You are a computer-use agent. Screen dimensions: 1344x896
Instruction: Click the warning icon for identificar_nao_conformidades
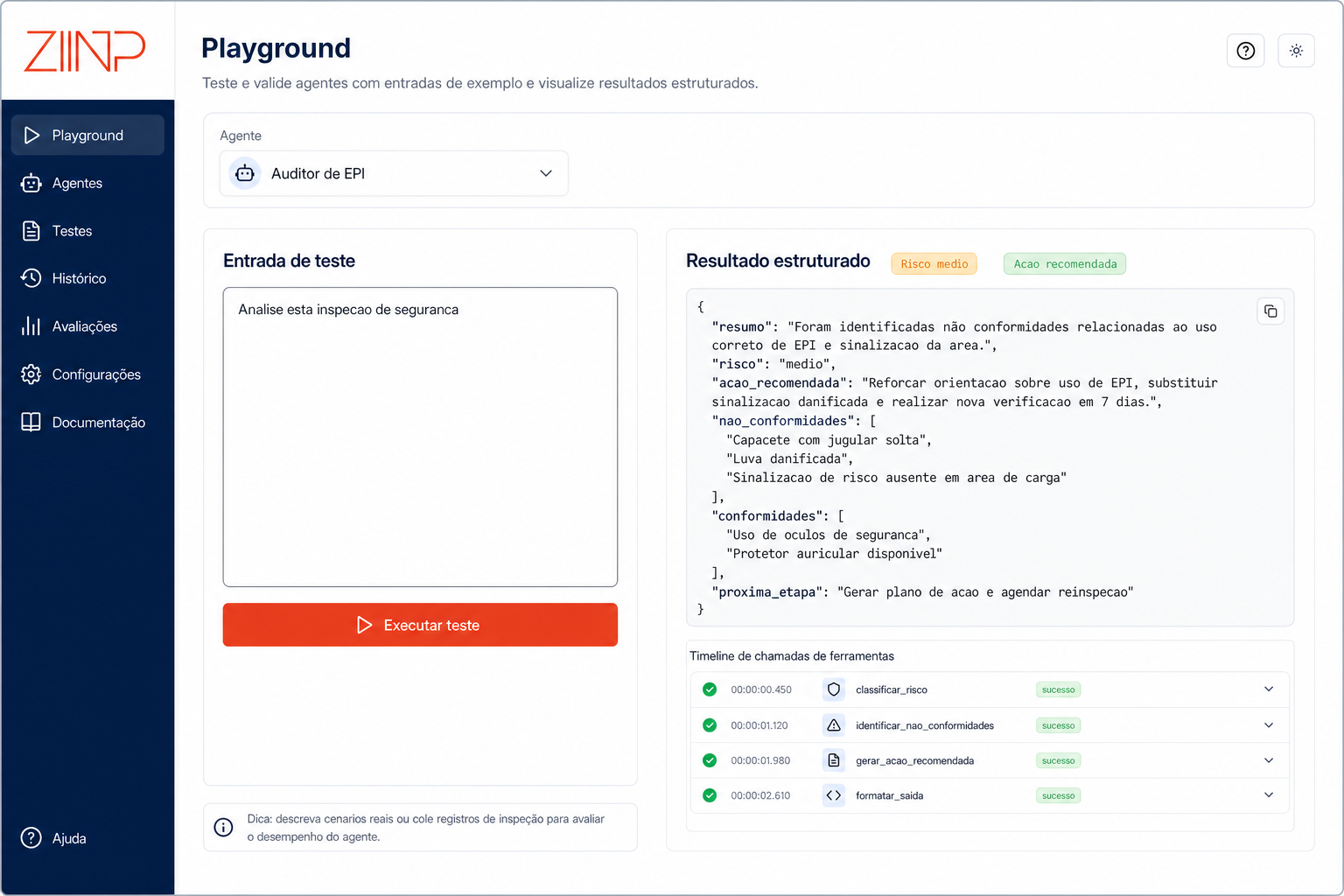tap(834, 725)
